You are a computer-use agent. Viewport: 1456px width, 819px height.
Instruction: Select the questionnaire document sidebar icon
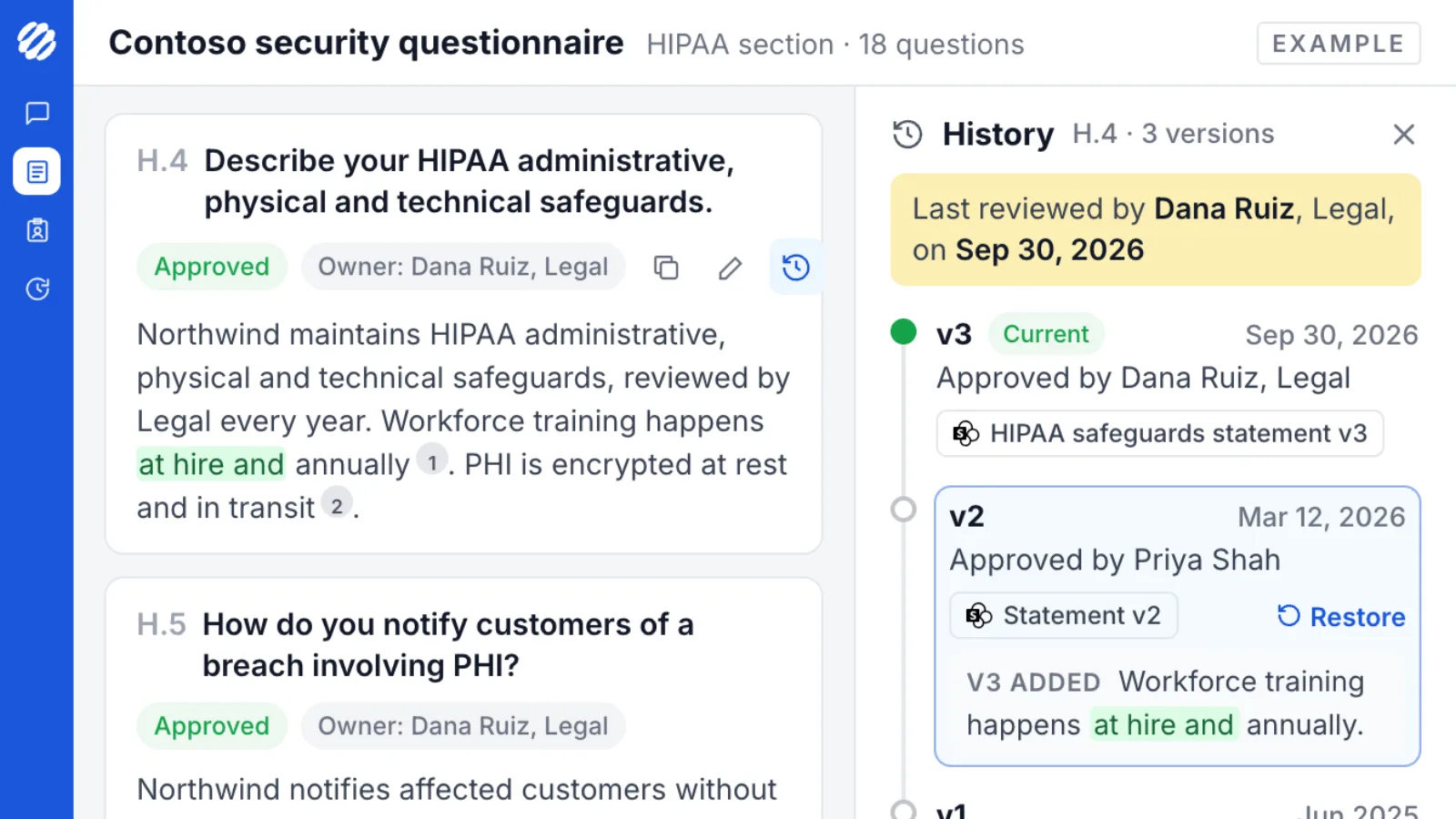point(37,171)
